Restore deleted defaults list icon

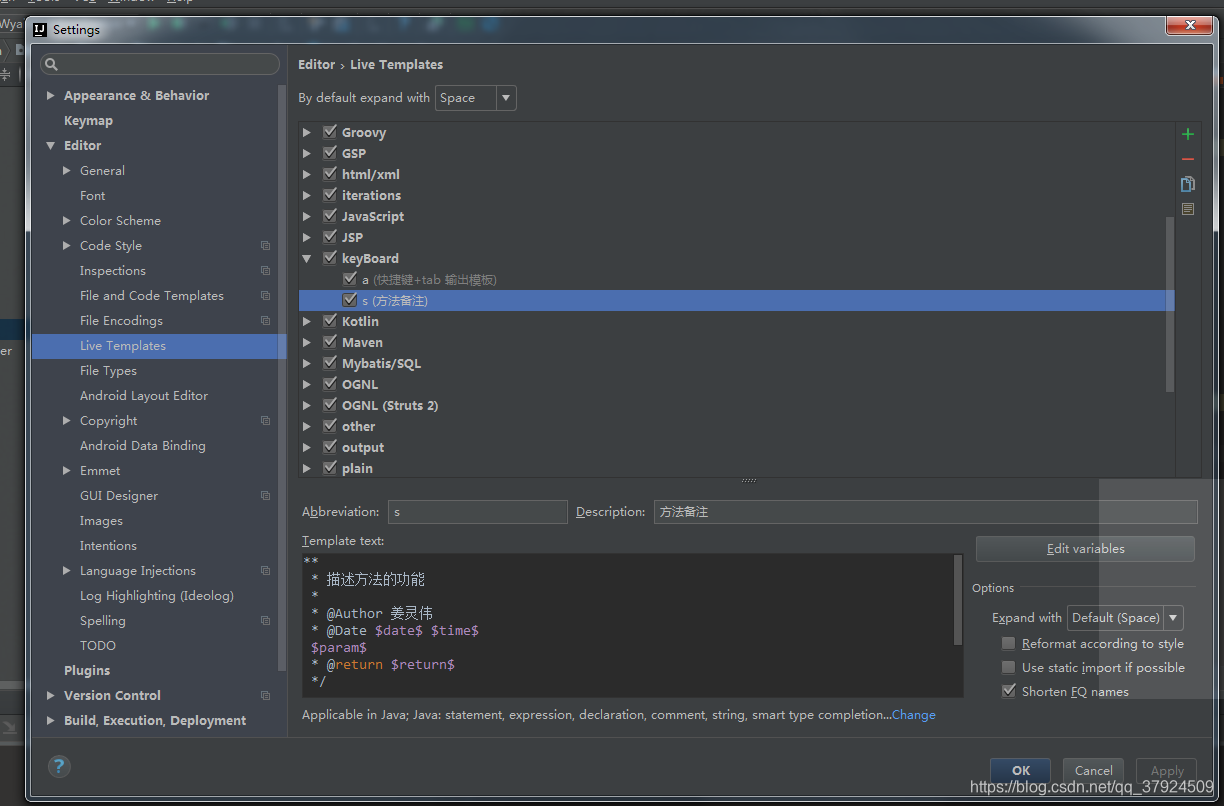tap(1188, 209)
